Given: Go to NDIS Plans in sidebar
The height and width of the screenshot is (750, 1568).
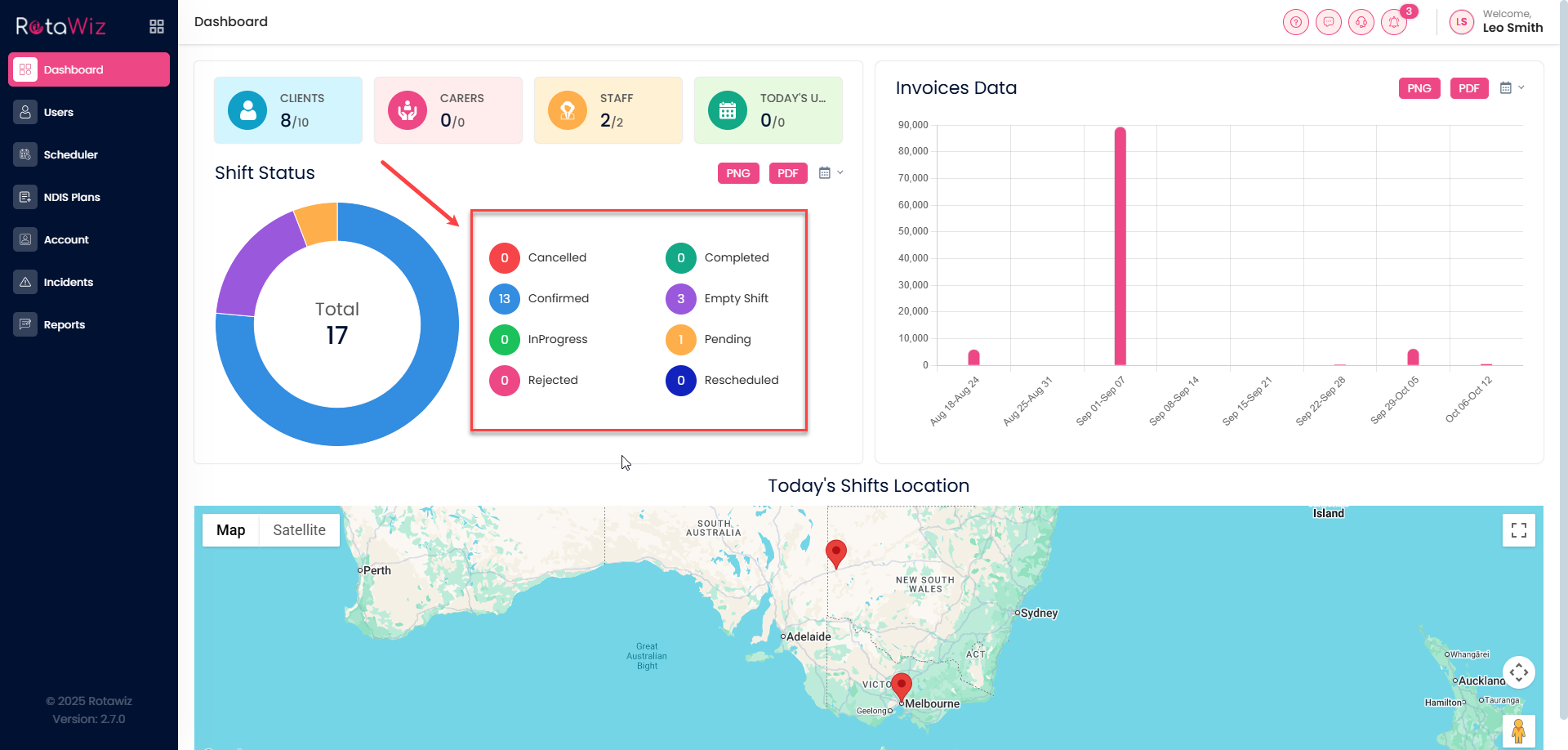Looking at the screenshot, I should point(72,197).
